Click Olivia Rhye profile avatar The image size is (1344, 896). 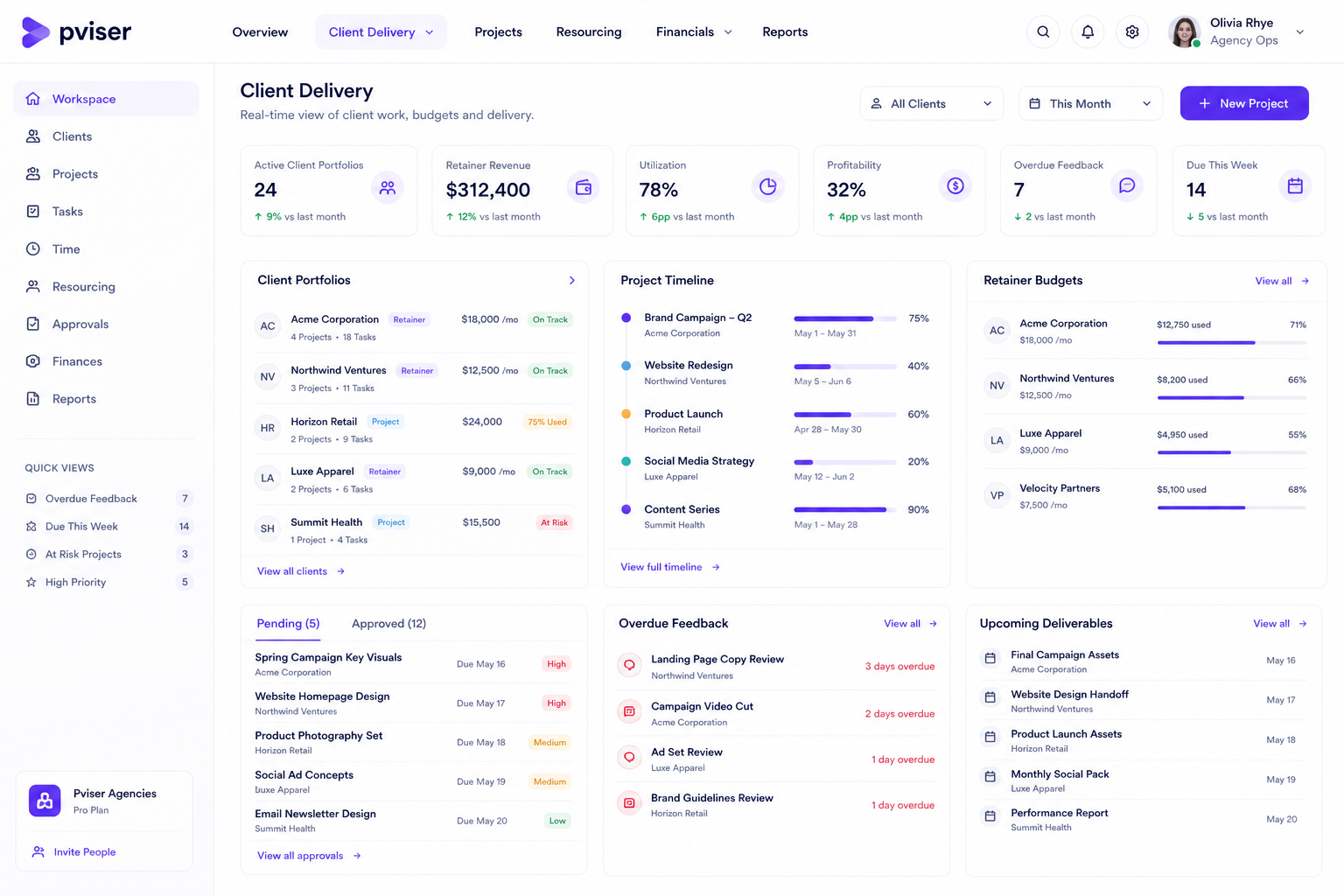point(1185,31)
